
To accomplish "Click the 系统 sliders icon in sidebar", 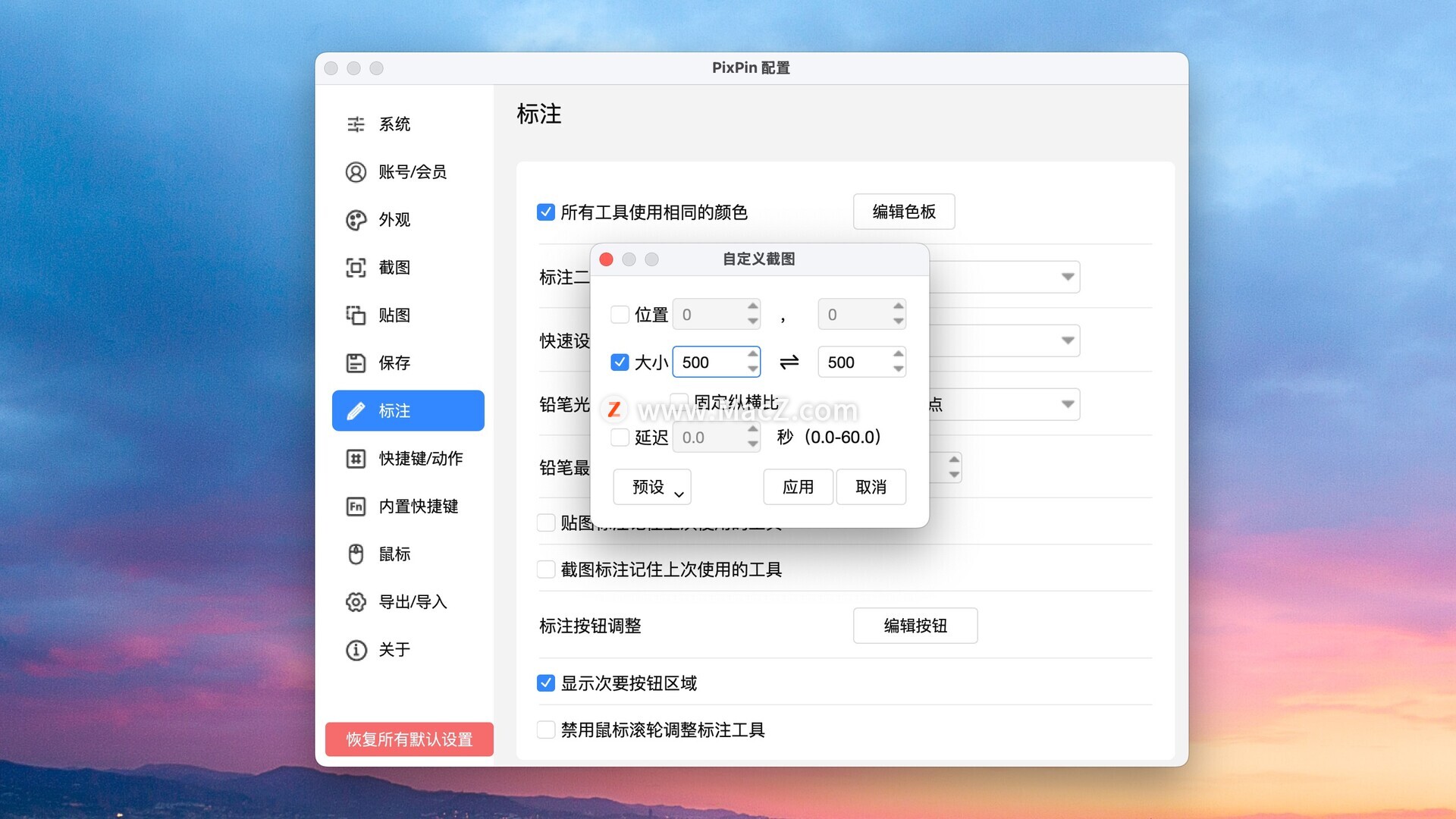I will point(356,124).
